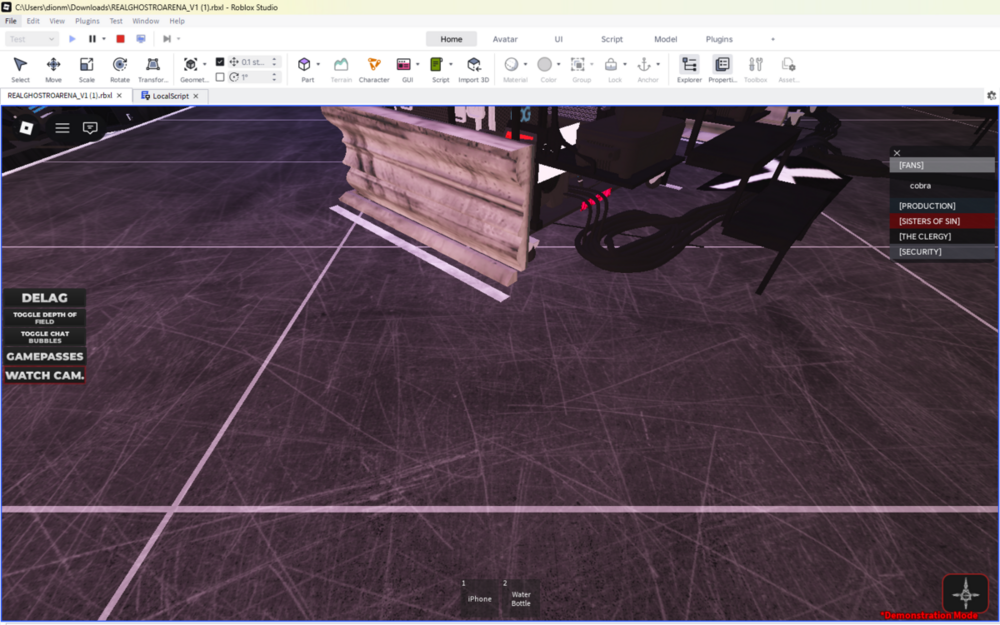Click the Lock tool icon
This screenshot has height=625, width=1000.
pos(611,64)
